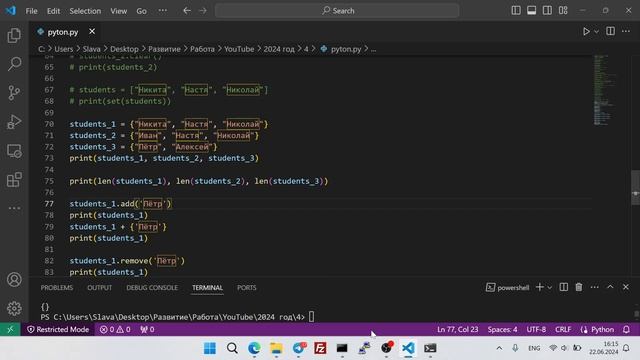Open Accounts menu in activity bar
This screenshot has width=640, height=360.
pyautogui.click(x=14, y=280)
